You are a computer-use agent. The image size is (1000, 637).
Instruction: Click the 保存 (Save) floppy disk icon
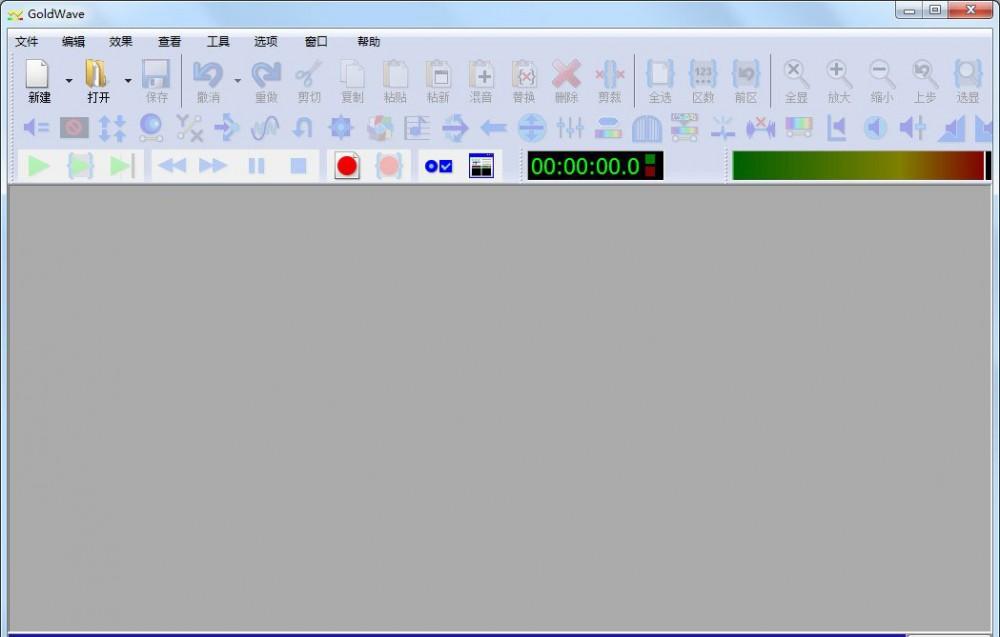pyautogui.click(x=156, y=75)
